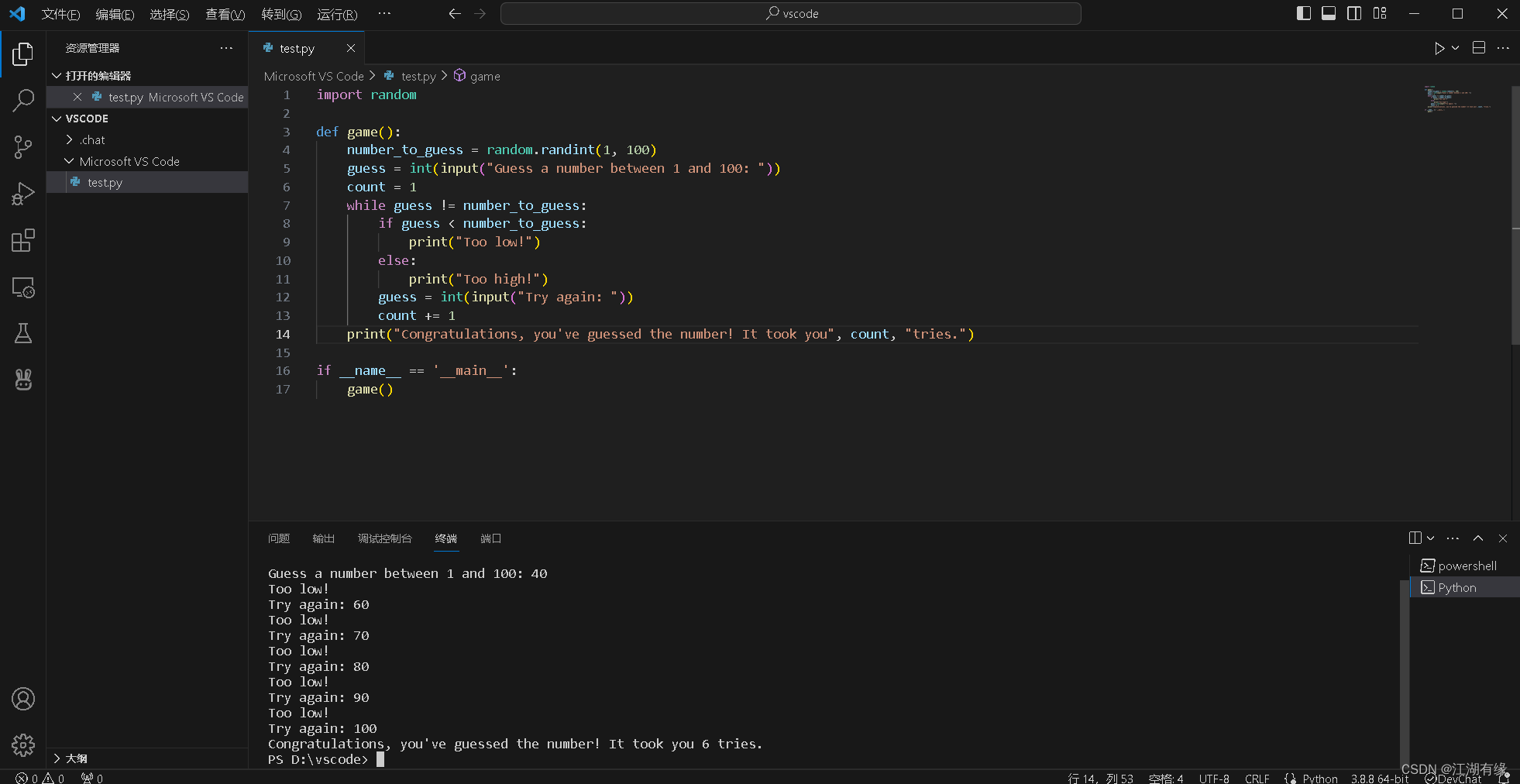Open the Testing flask view
Image resolution: width=1520 pixels, height=784 pixels.
23,333
